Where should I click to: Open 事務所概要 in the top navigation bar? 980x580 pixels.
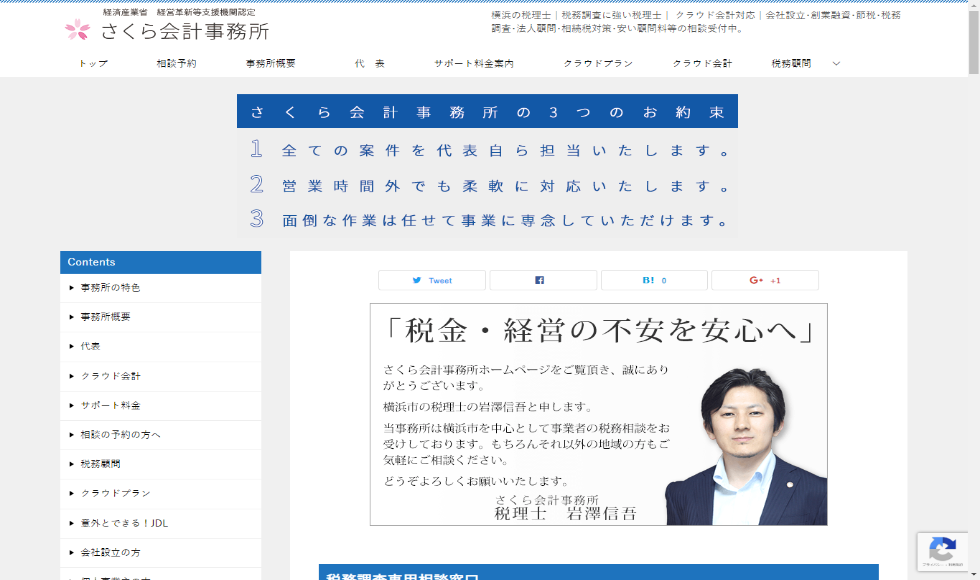271,64
